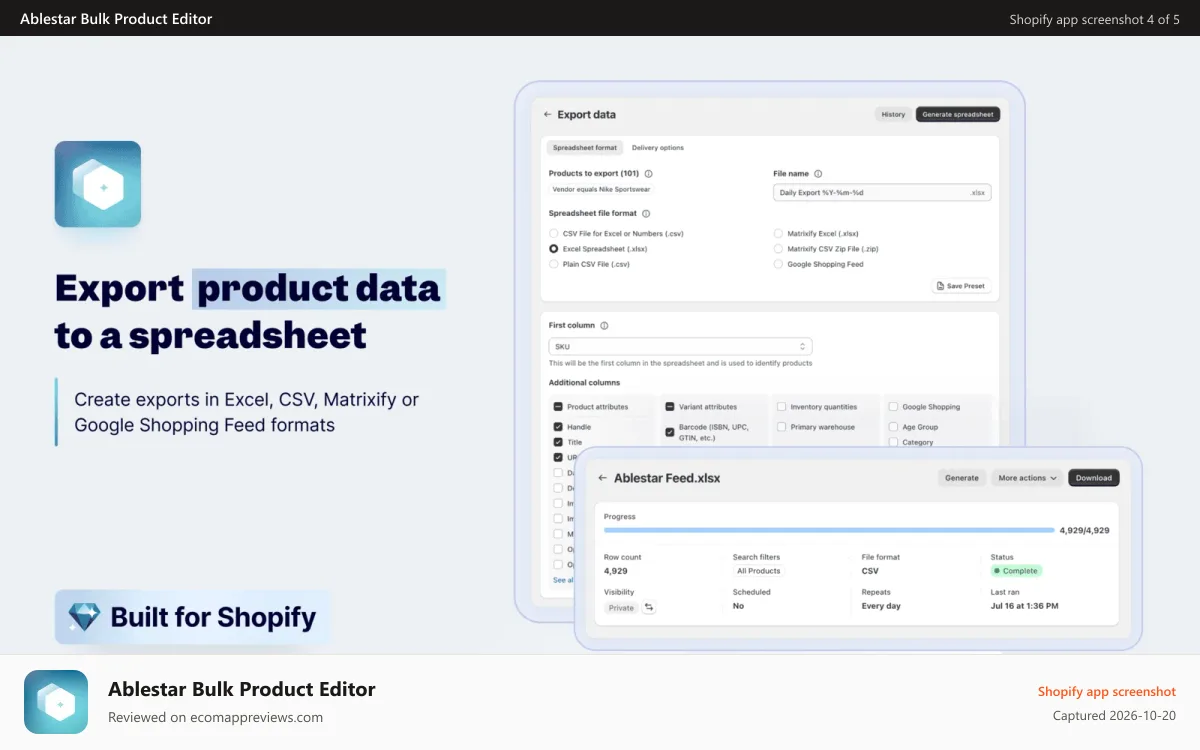Viewport: 1200px width, 750px height.
Task: Click the Jul 16 at 1:36 PM value
Action: (1024, 606)
